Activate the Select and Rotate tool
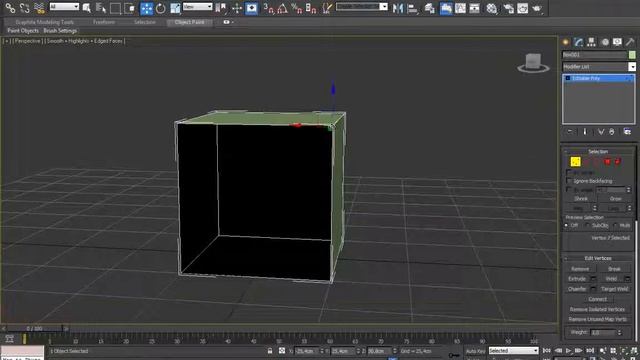The width and height of the screenshot is (640, 360). pos(160,8)
